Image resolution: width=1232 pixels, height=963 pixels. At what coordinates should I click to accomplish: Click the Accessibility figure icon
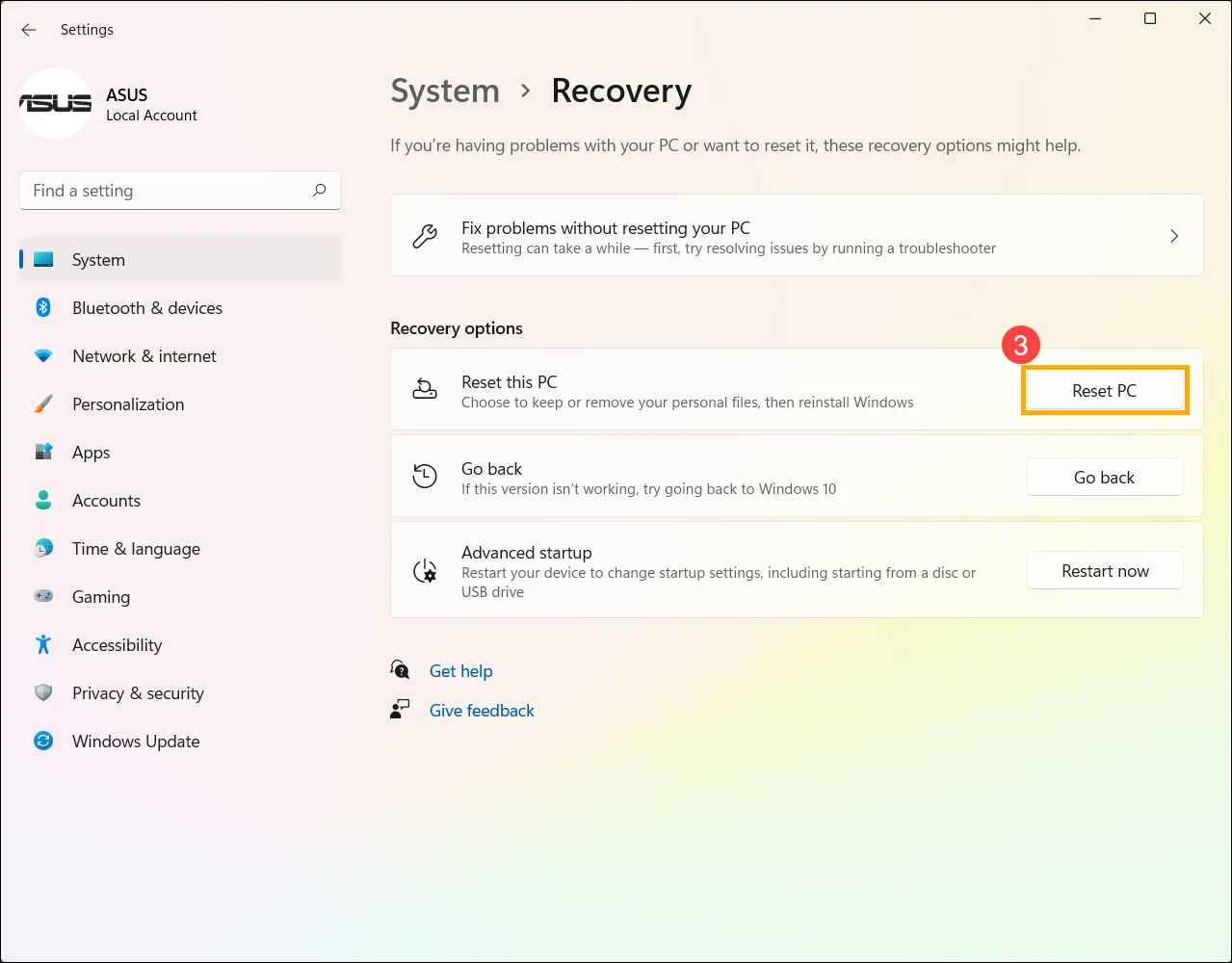tap(43, 644)
